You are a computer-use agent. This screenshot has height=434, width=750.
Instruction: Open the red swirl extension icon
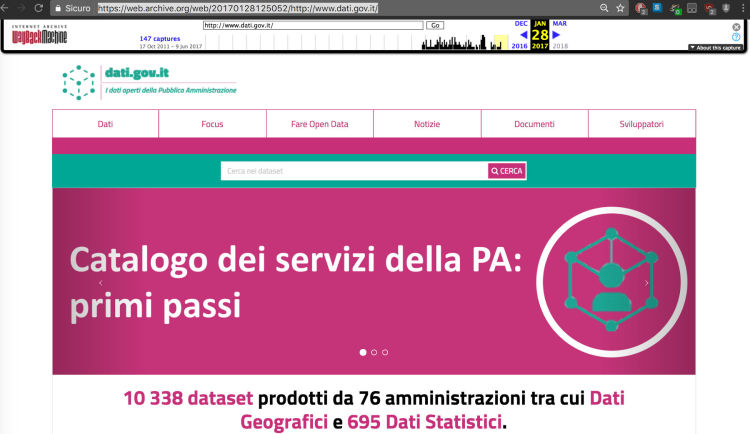(709, 8)
